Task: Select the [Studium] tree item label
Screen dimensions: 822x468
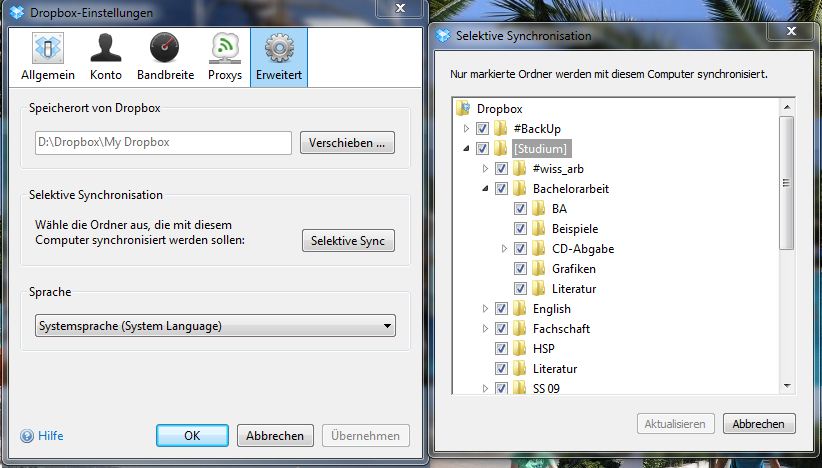Action: coord(540,149)
